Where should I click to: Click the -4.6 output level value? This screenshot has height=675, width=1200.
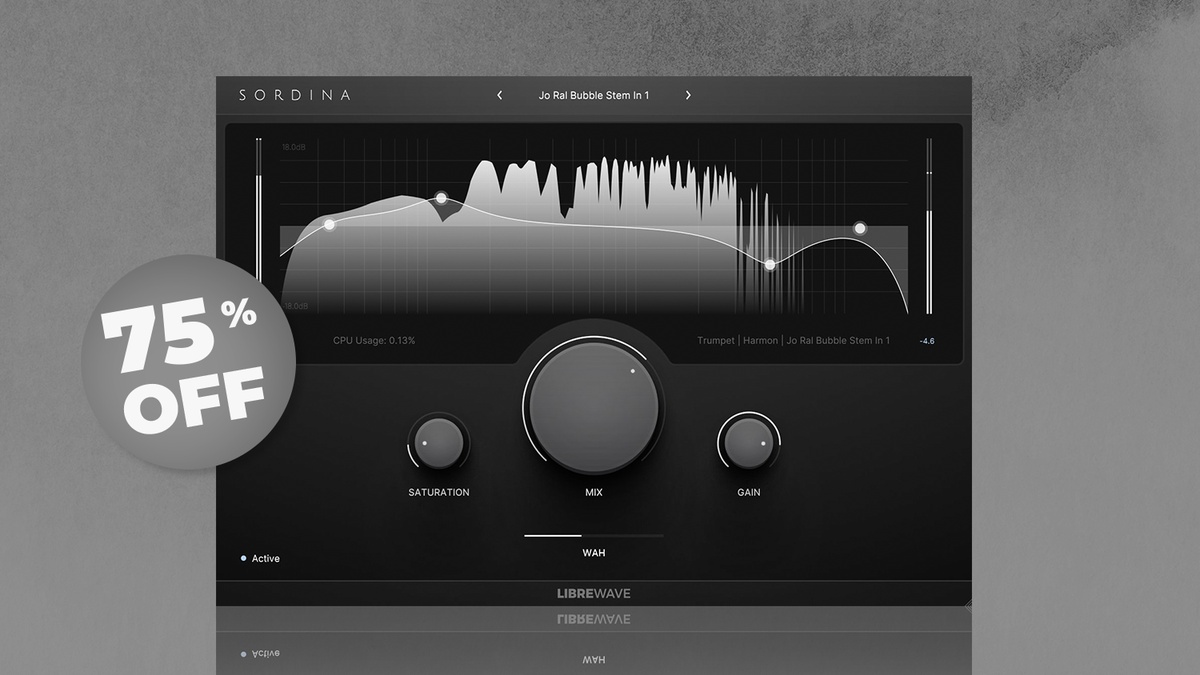coord(927,341)
